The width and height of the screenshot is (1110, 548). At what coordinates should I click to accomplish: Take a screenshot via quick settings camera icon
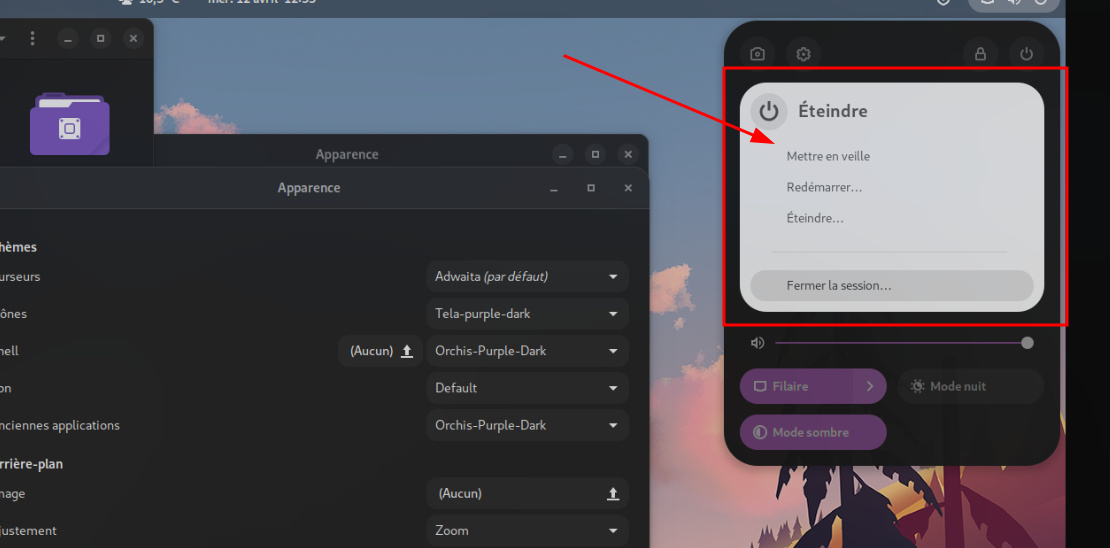(x=757, y=54)
